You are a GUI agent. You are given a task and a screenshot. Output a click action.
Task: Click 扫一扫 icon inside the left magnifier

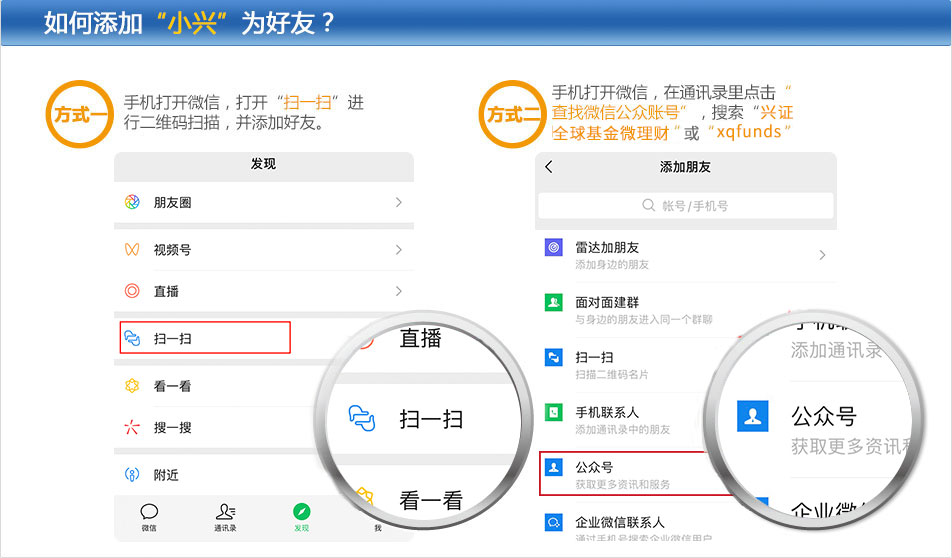coord(362,418)
